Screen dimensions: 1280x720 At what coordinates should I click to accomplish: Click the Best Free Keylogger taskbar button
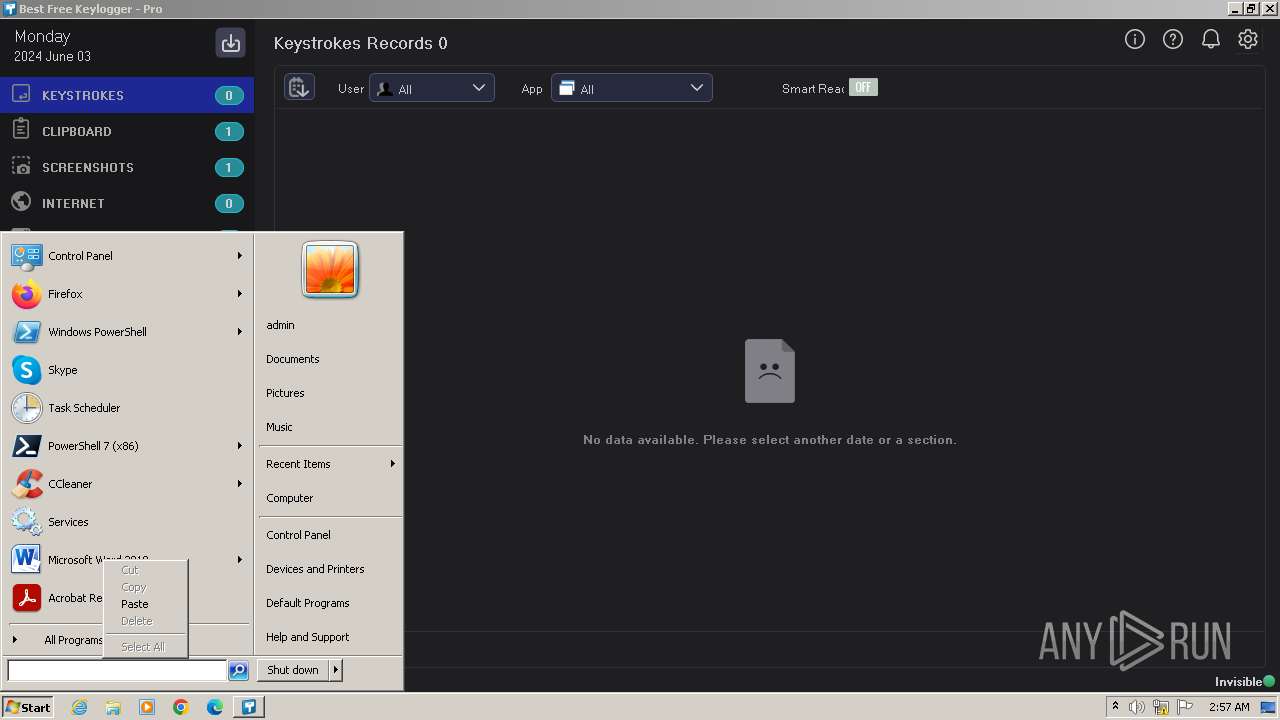coord(249,707)
